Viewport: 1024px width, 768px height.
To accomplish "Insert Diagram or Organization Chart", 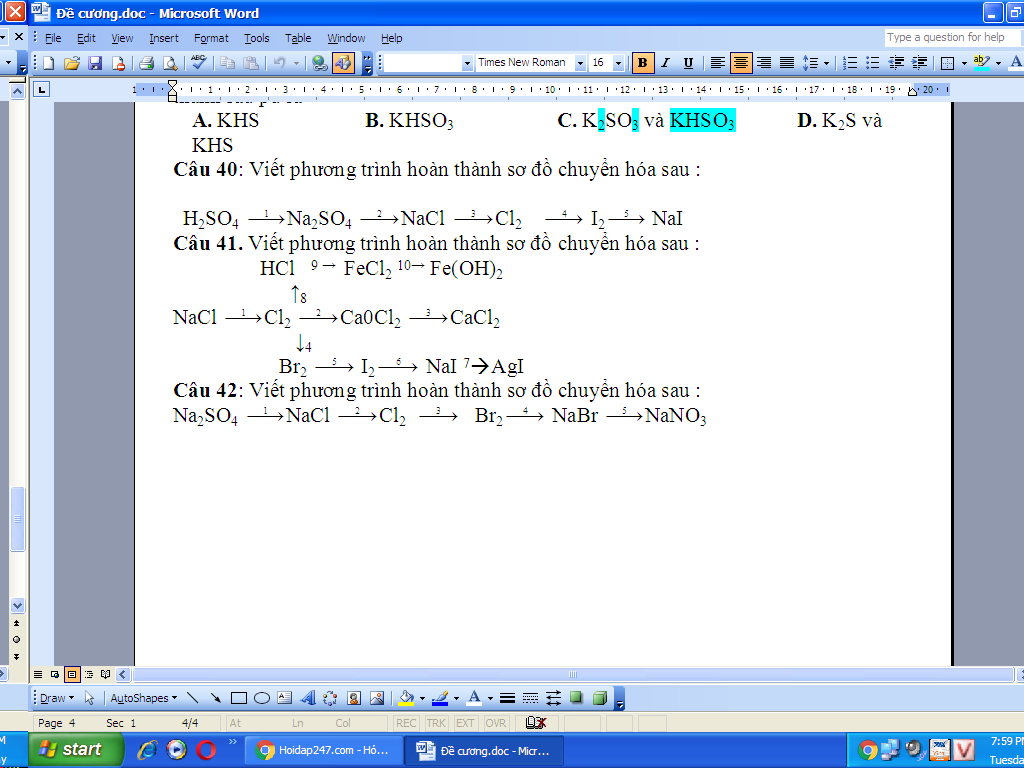I will 330,698.
